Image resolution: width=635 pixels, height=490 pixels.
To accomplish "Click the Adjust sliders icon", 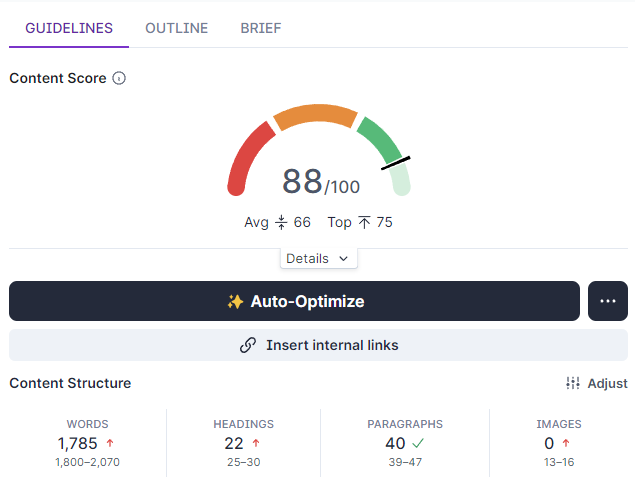I will point(573,383).
